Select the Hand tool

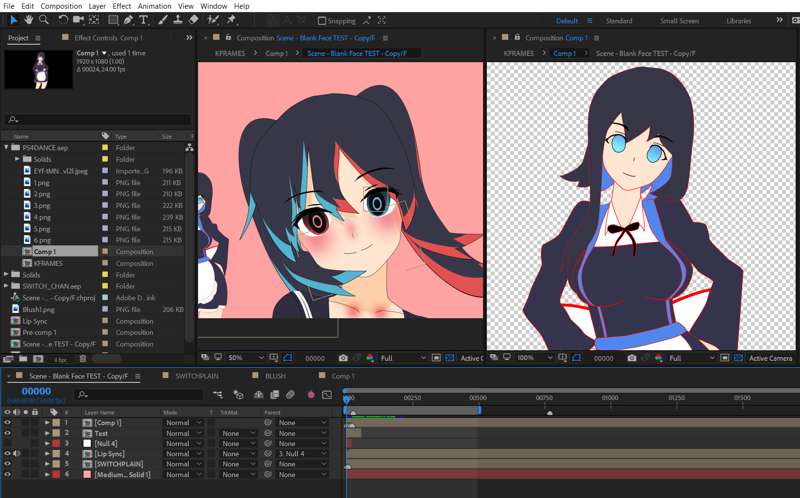(29, 20)
